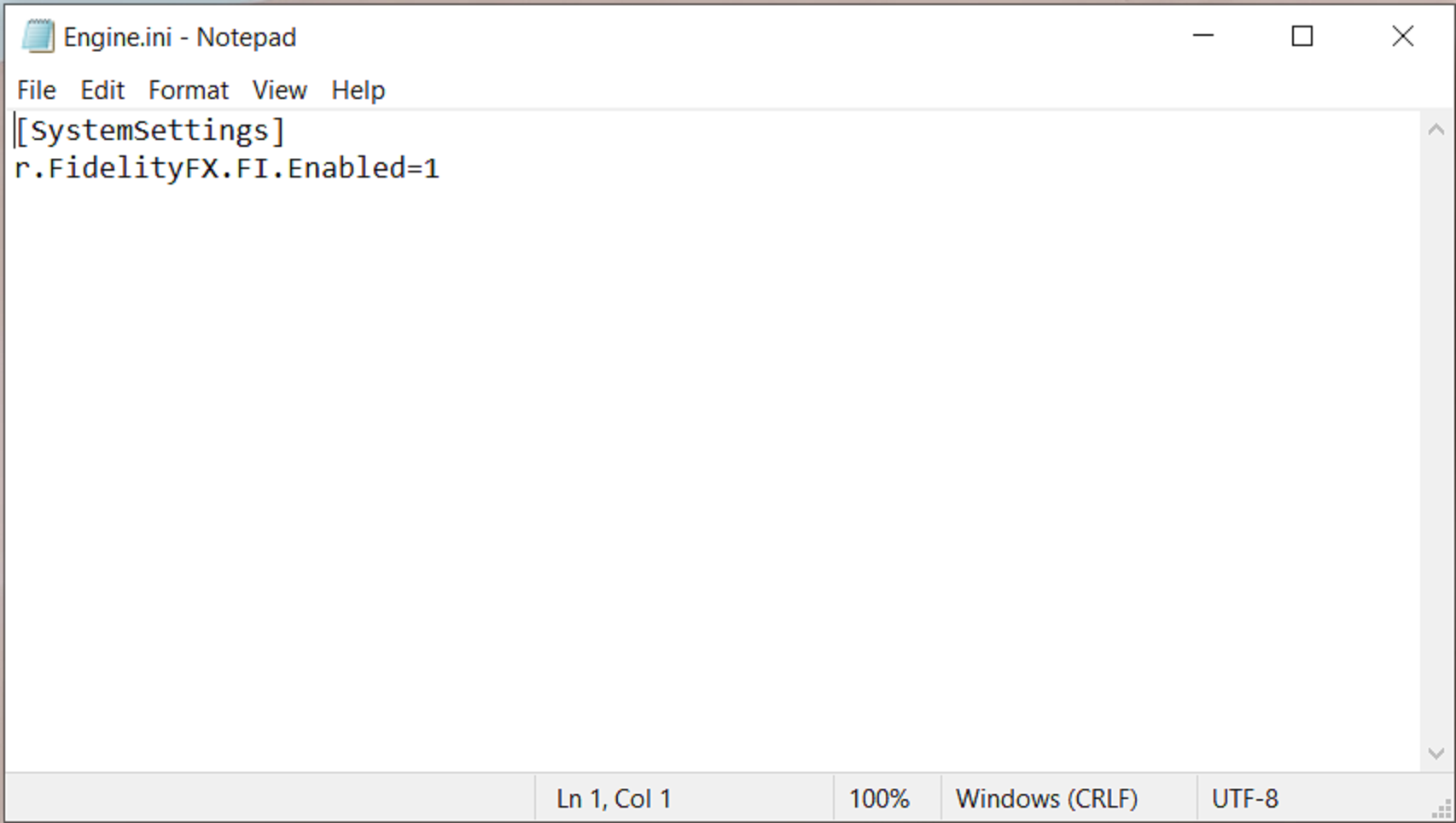Click the scroll down arrow
Viewport: 1456px width, 823px height.
coord(1436,754)
